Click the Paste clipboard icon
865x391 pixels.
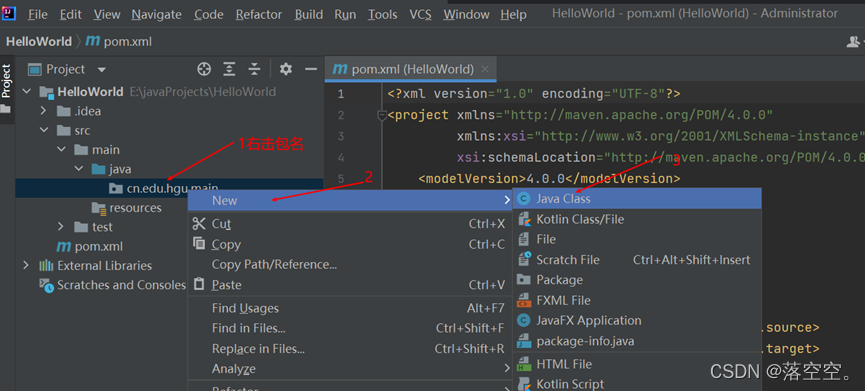click(x=199, y=285)
